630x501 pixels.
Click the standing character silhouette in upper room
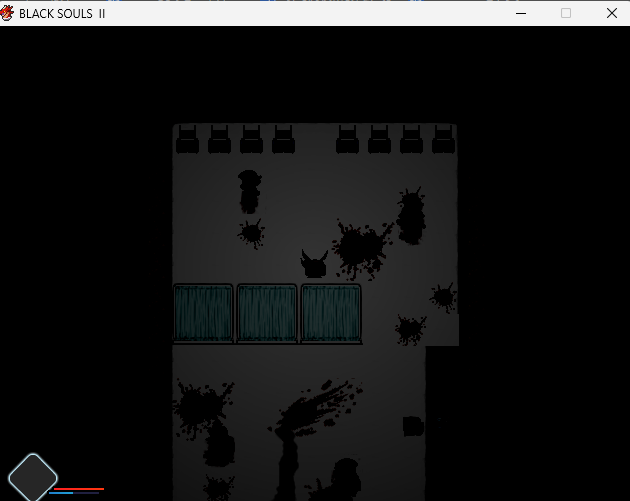[x=249, y=191]
